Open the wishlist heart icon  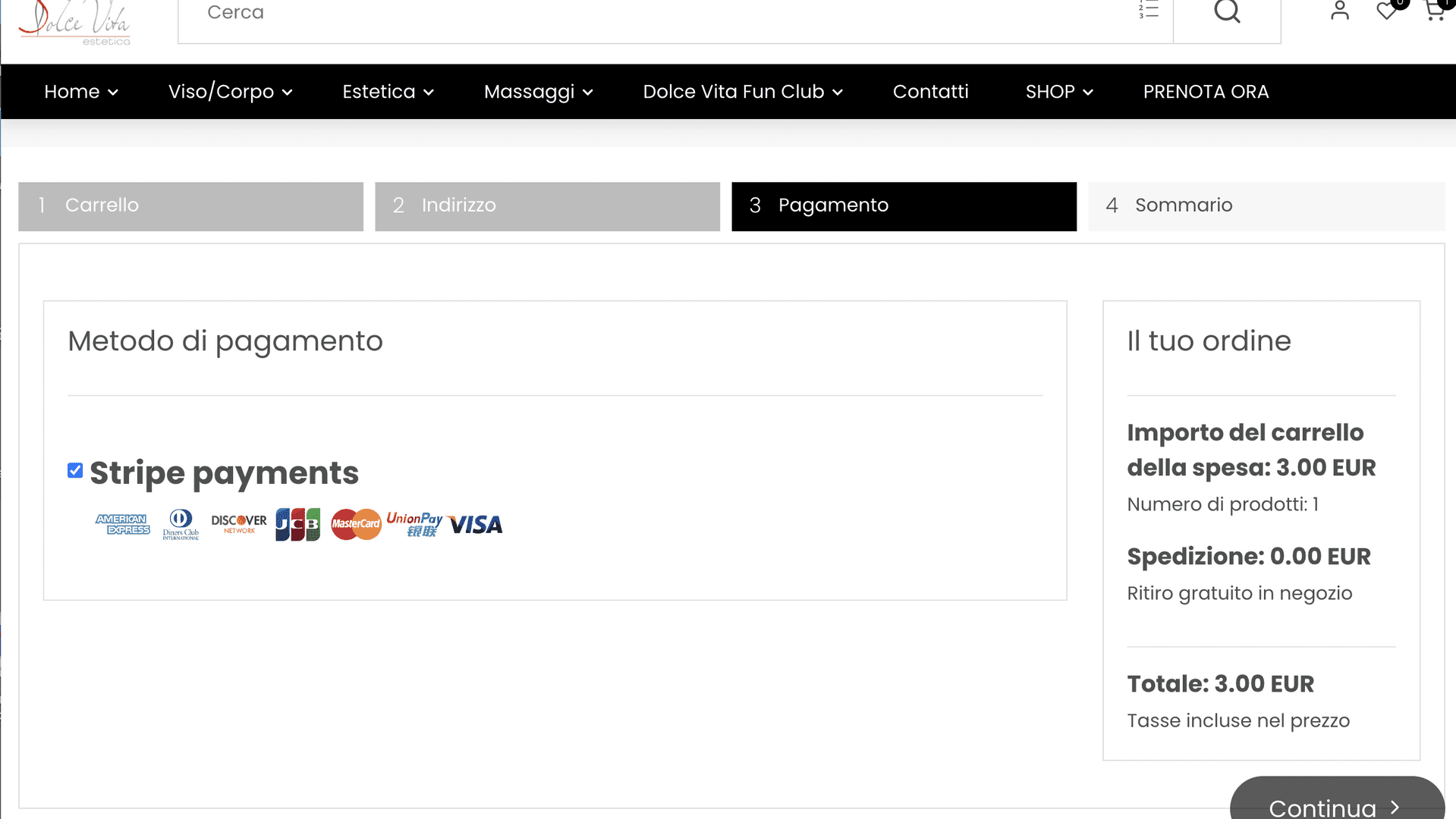pyautogui.click(x=1387, y=11)
